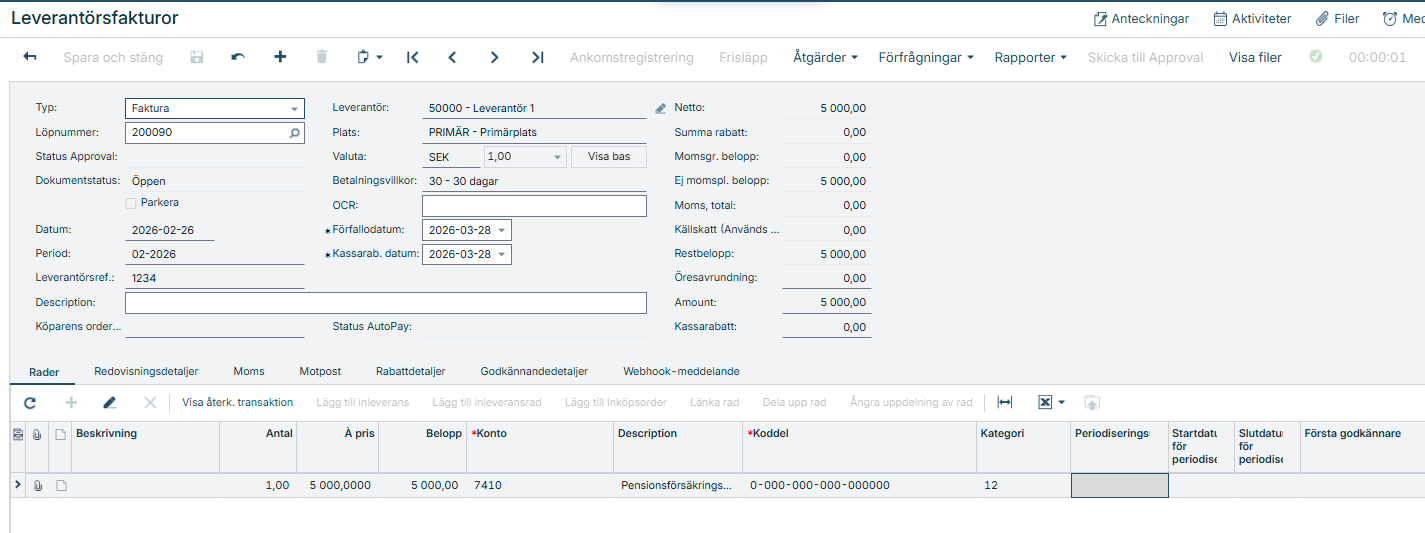The width and height of the screenshot is (1425, 533).
Task: Switch to the Moms tab
Action: (x=249, y=371)
